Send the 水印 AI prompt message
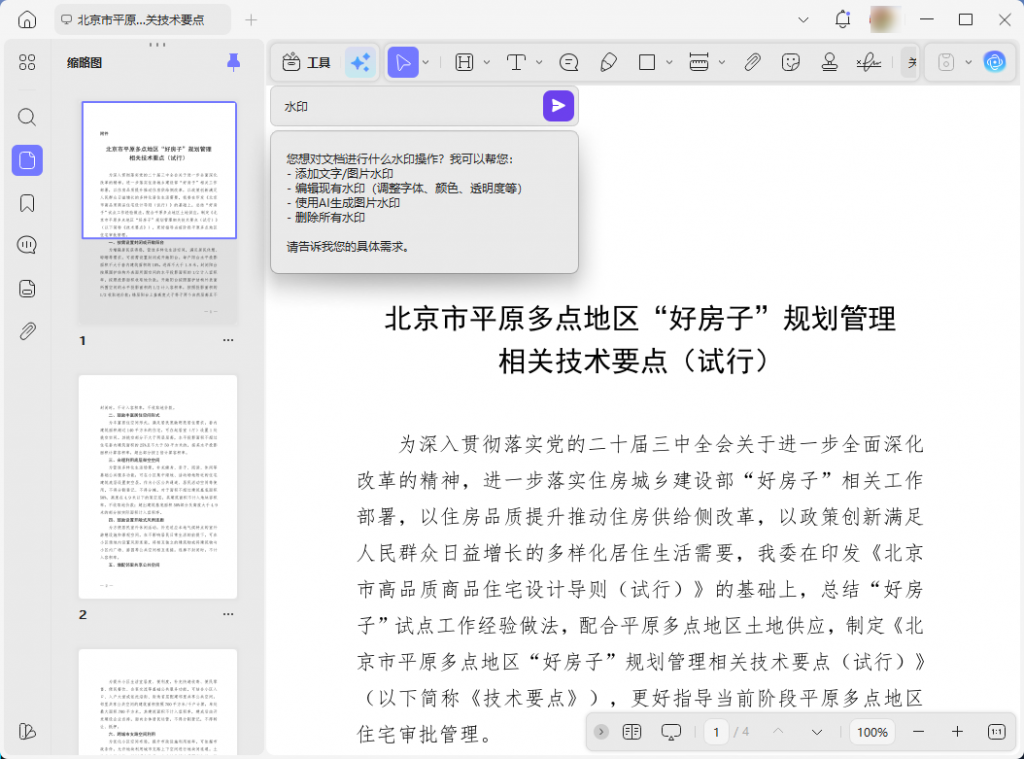Screen dimensions: 1024x759 pos(558,105)
